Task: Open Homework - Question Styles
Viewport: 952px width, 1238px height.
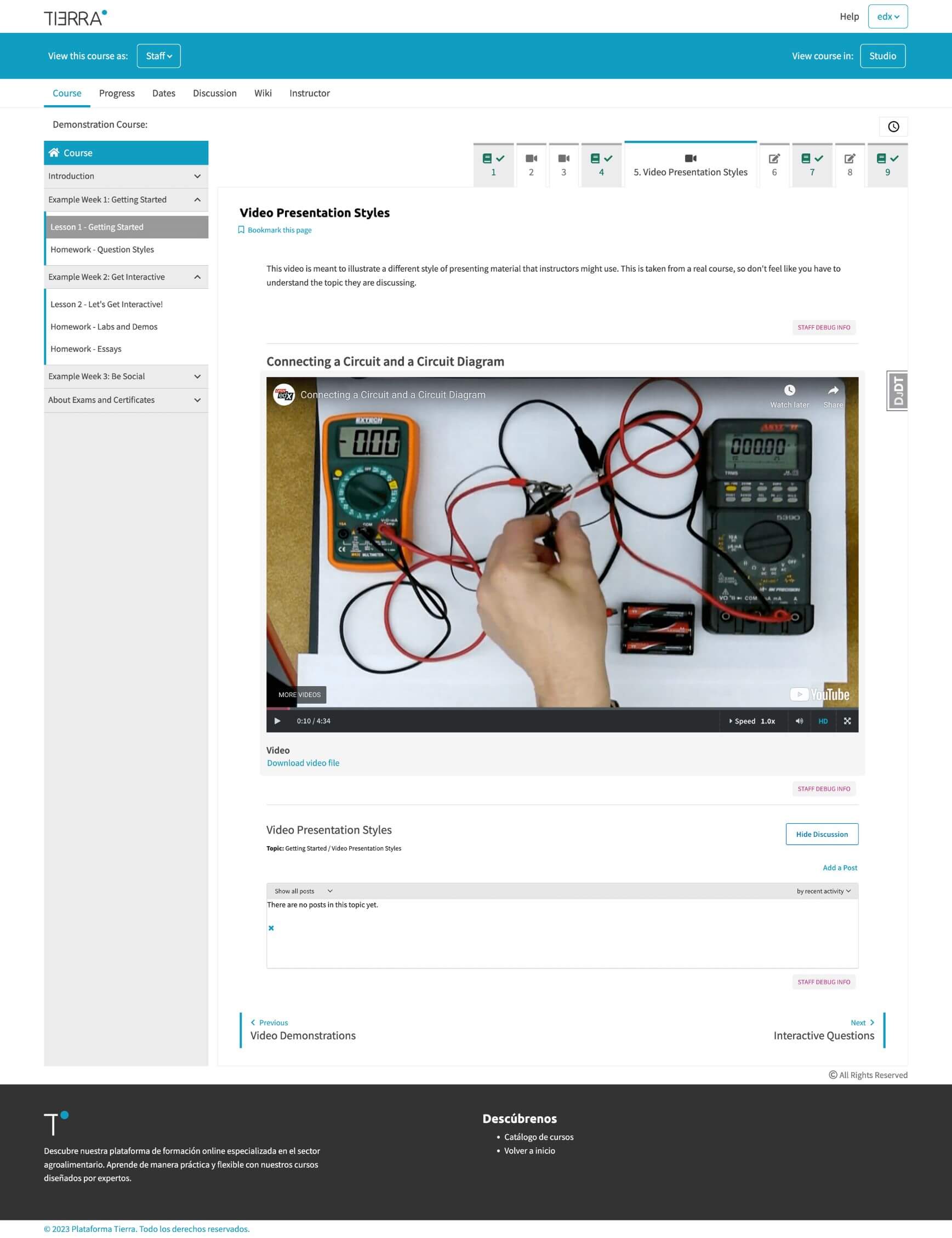Action: pyautogui.click(x=102, y=249)
